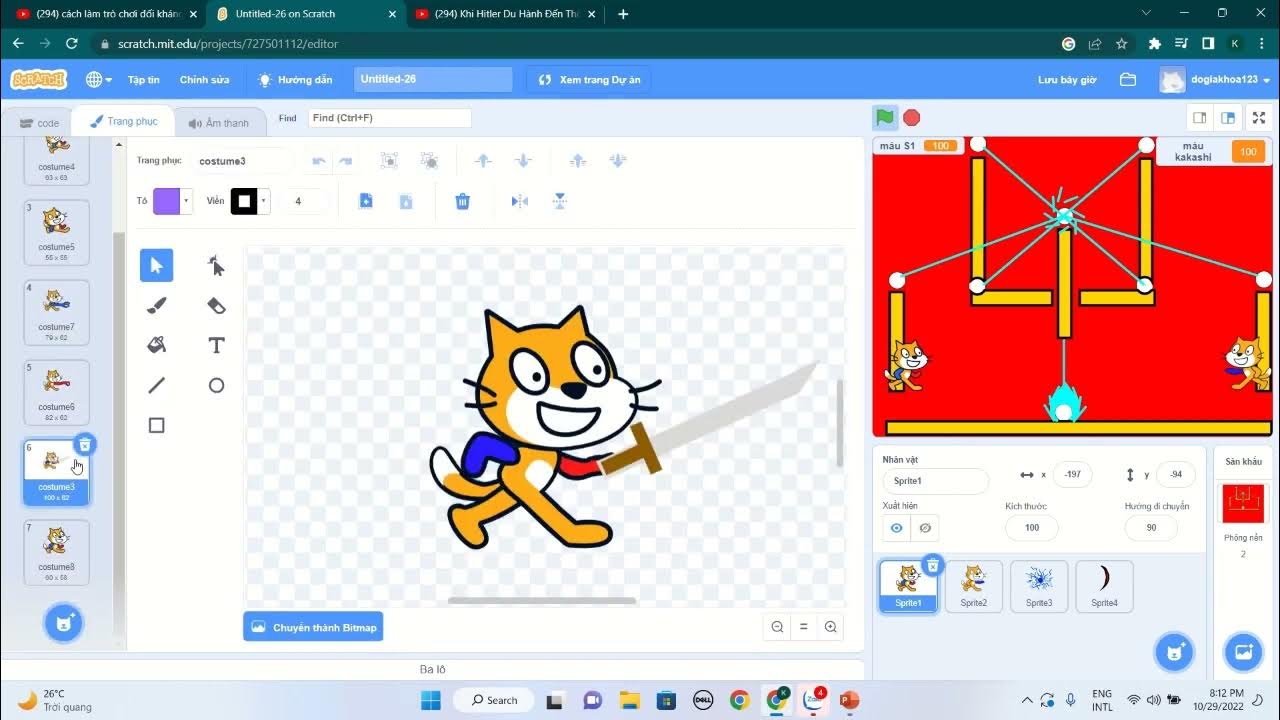Switch to the Trang phục tab

tap(123, 121)
